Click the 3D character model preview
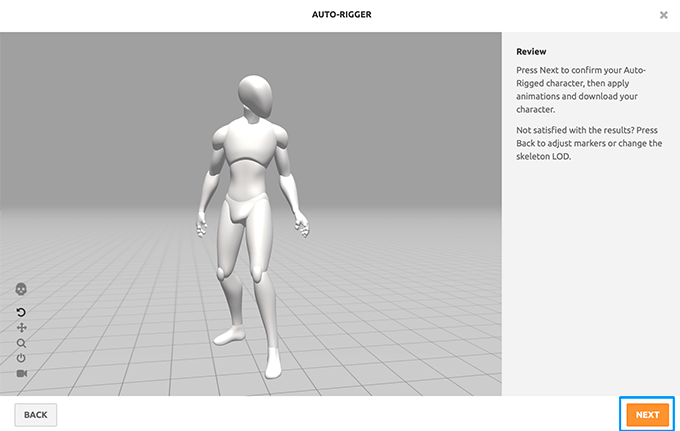The width and height of the screenshot is (680, 431). (x=253, y=225)
